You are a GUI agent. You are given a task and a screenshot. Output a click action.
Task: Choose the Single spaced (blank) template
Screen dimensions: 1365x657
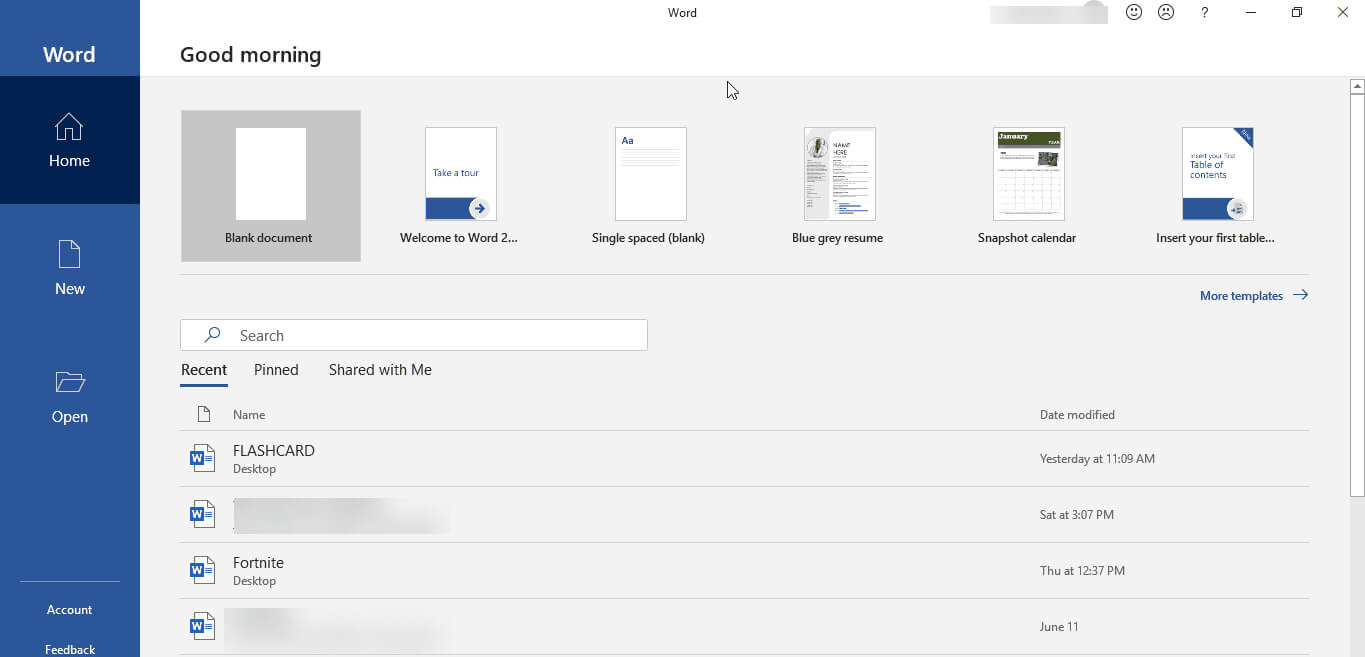click(x=649, y=186)
